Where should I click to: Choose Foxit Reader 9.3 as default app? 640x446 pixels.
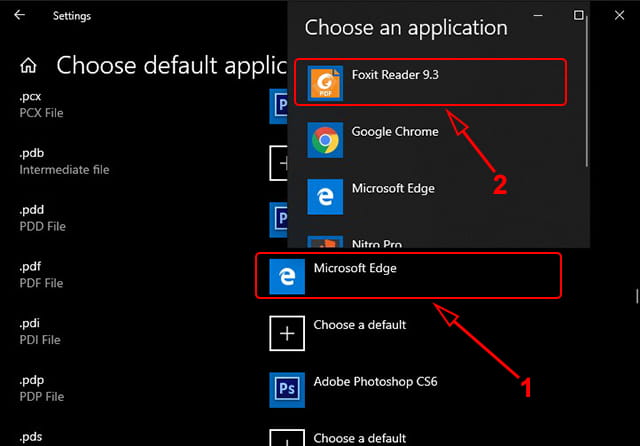tap(430, 82)
